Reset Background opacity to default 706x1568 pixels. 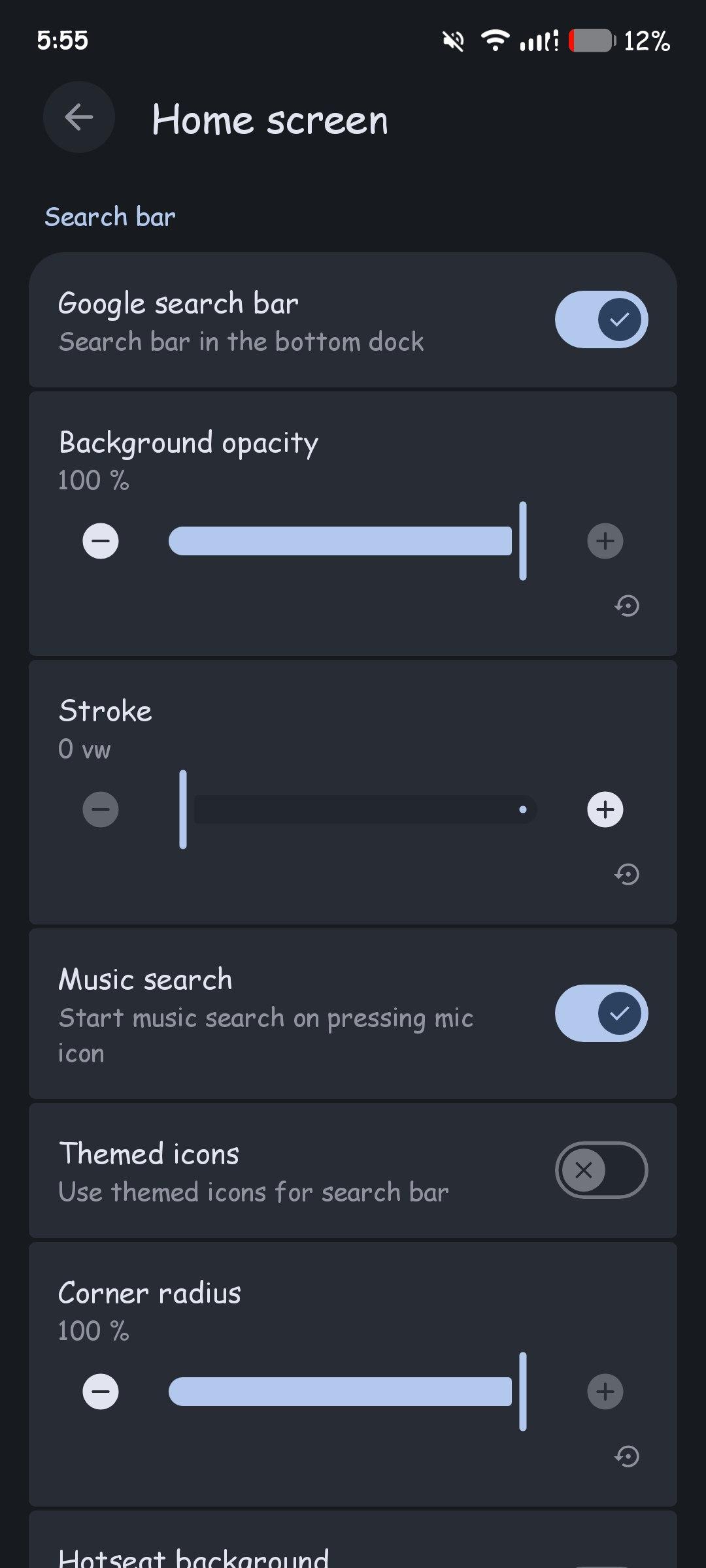pyautogui.click(x=627, y=606)
